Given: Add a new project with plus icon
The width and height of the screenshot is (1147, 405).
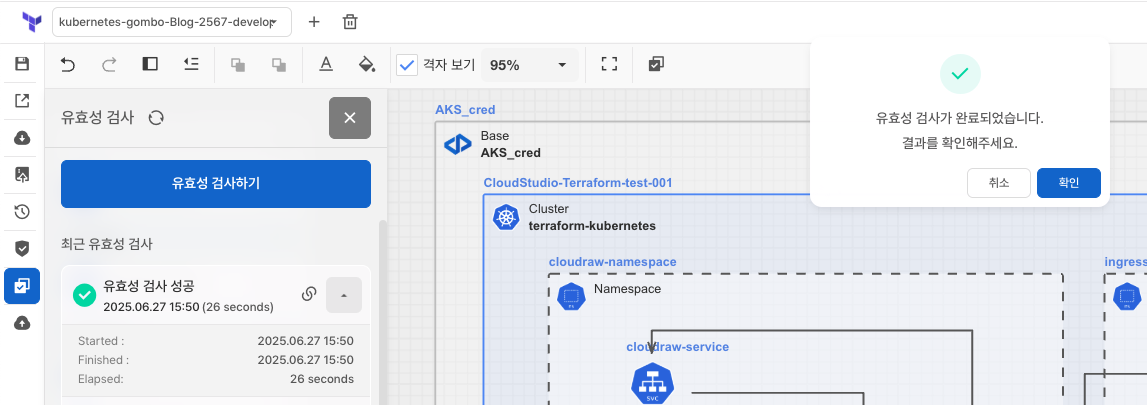Looking at the screenshot, I should 314,22.
